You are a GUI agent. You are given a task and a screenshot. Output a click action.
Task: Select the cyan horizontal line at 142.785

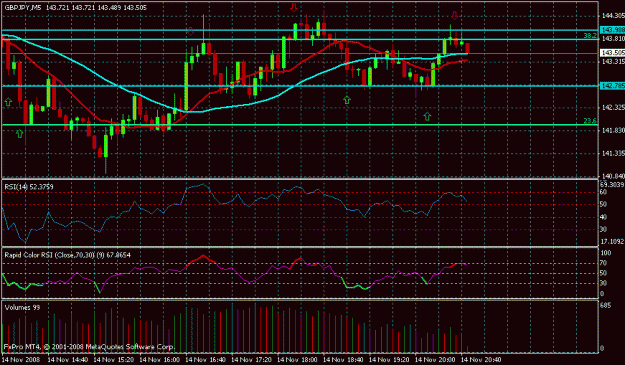pyautogui.click(x=300, y=86)
